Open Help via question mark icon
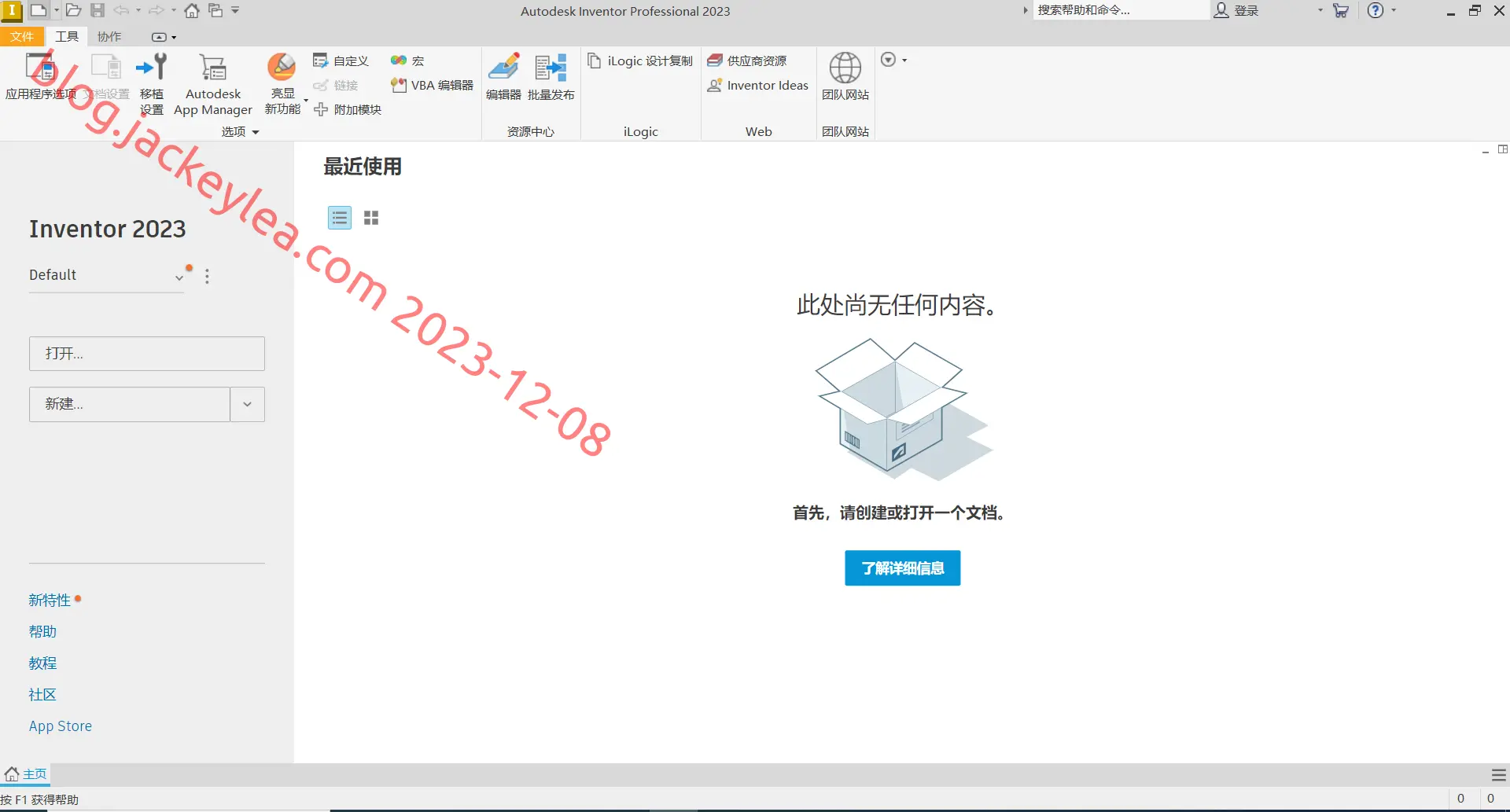The width and height of the screenshot is (1510, 812). (x=1376, y=10)
